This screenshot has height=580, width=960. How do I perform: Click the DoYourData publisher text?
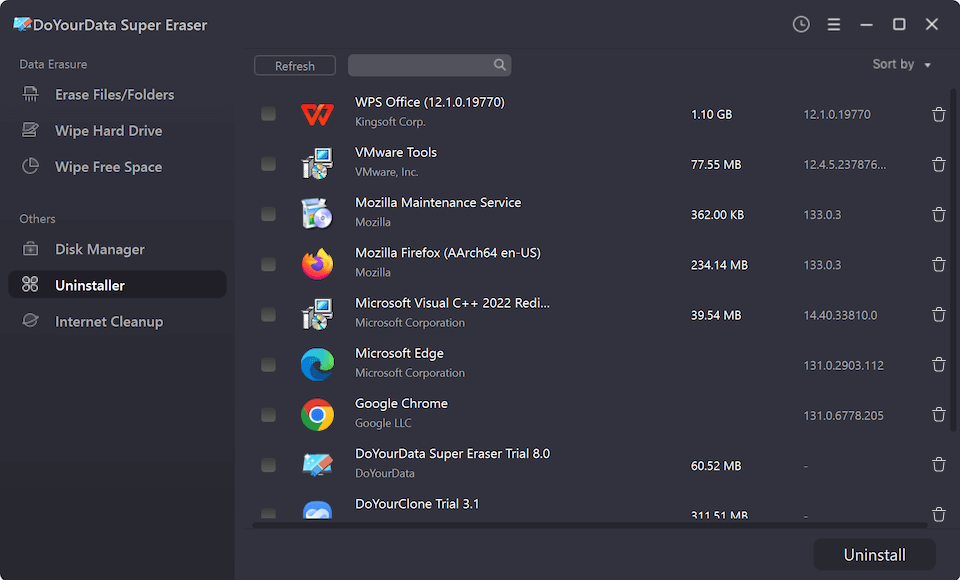pyautogui.click(x=384, y=473)
